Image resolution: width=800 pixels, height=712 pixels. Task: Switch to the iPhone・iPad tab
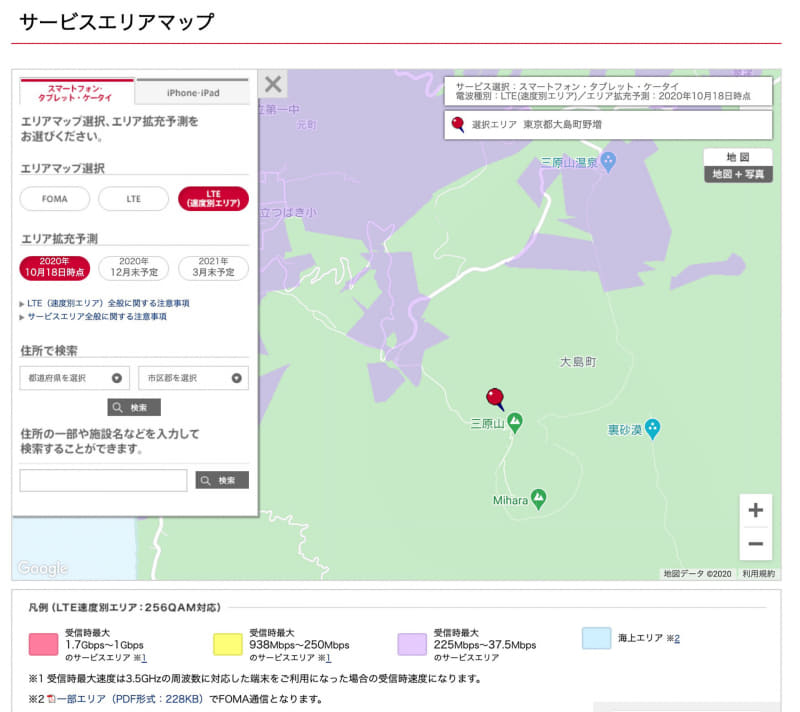tap(193, 93)
